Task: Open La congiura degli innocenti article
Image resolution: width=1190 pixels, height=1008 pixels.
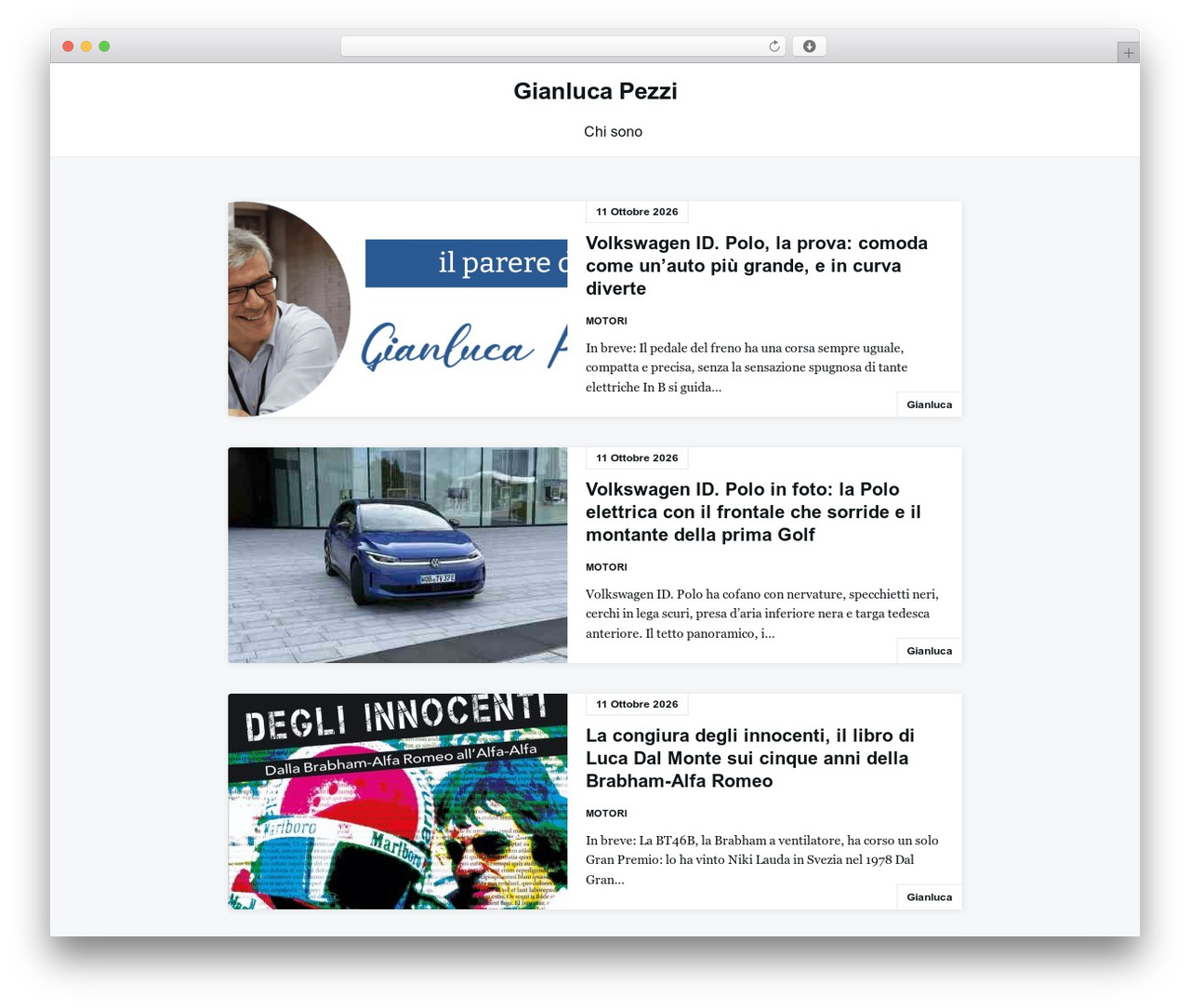Action: pyautogui.click(x=750, y=759)
